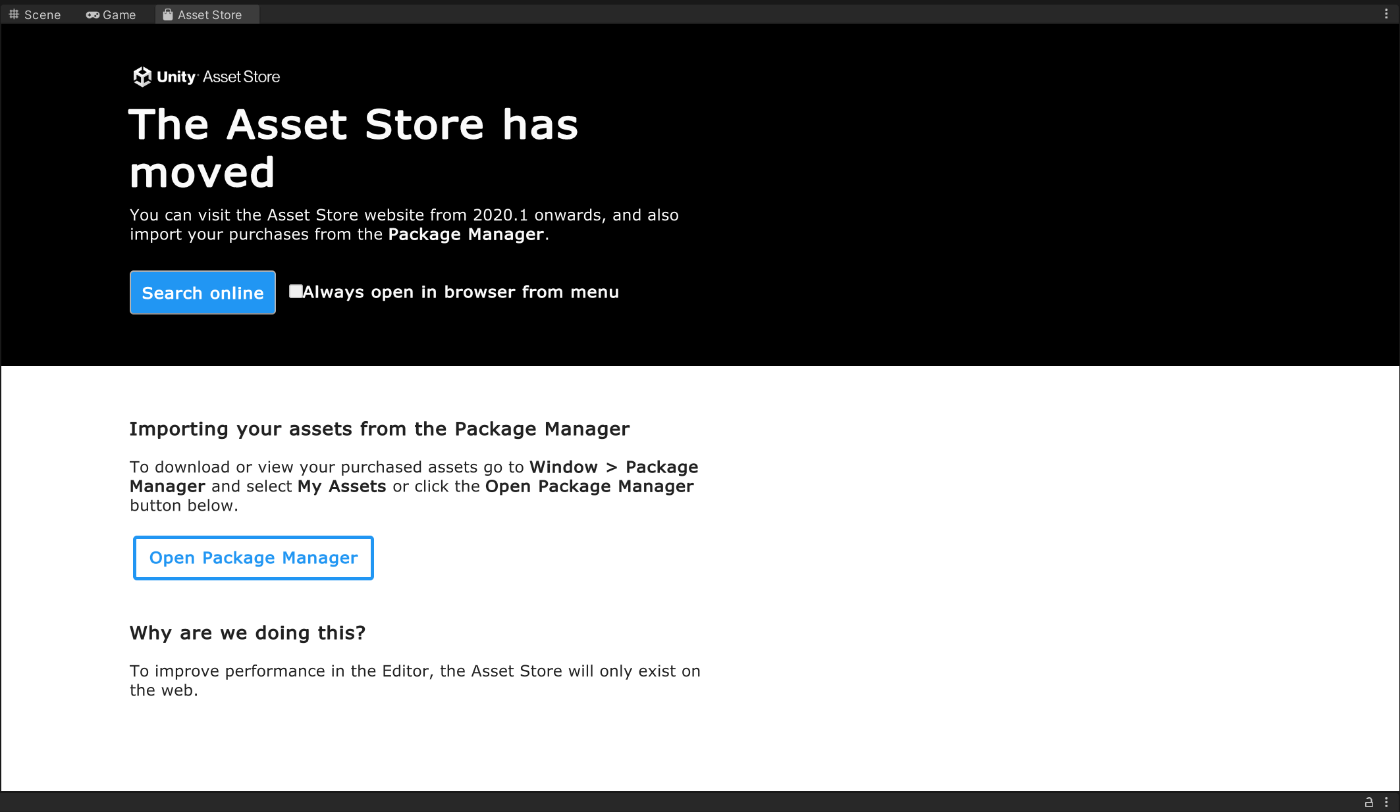This screenshot has width=1400, height=812.
Task: Click the Search online button
Action: (203, 292)
